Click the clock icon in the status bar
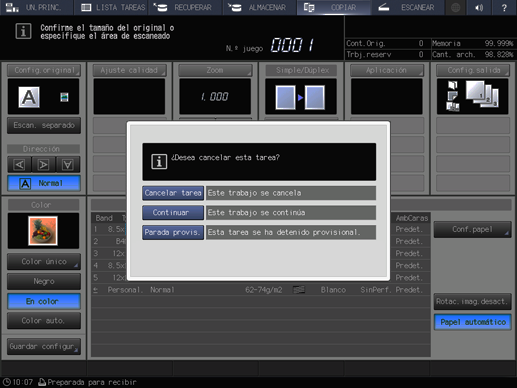The image size is (517, 388). 7,382
